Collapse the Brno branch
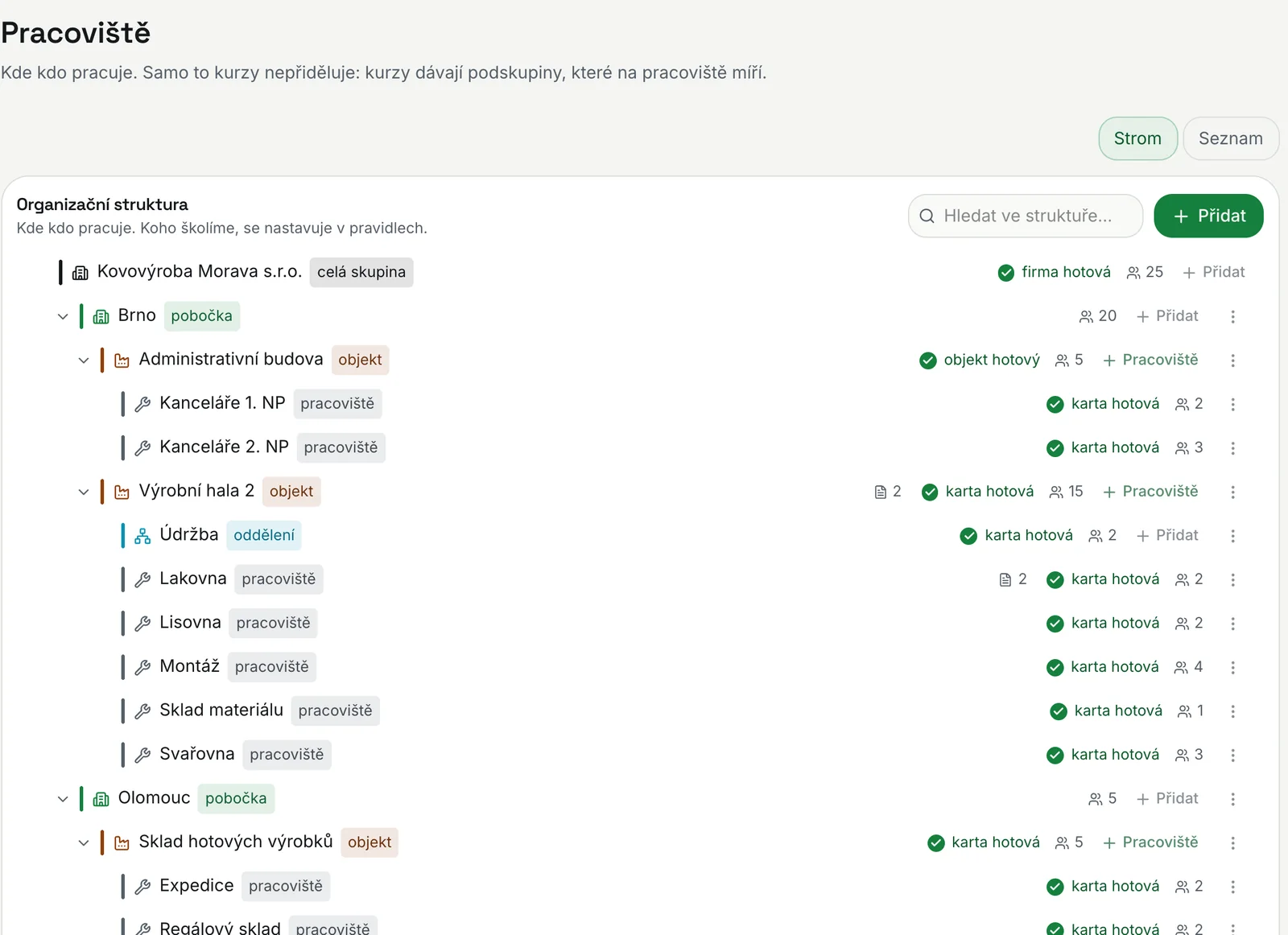The image size is (1288, 935). [63, 316]
